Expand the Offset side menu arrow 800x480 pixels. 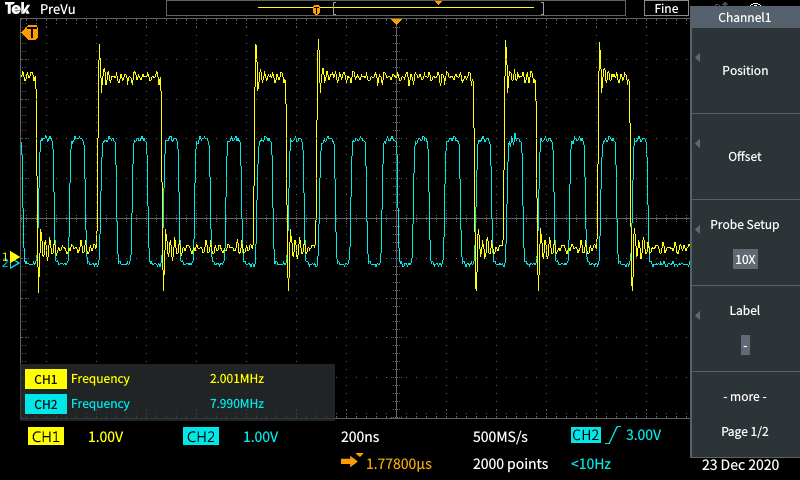click(697, 143)
